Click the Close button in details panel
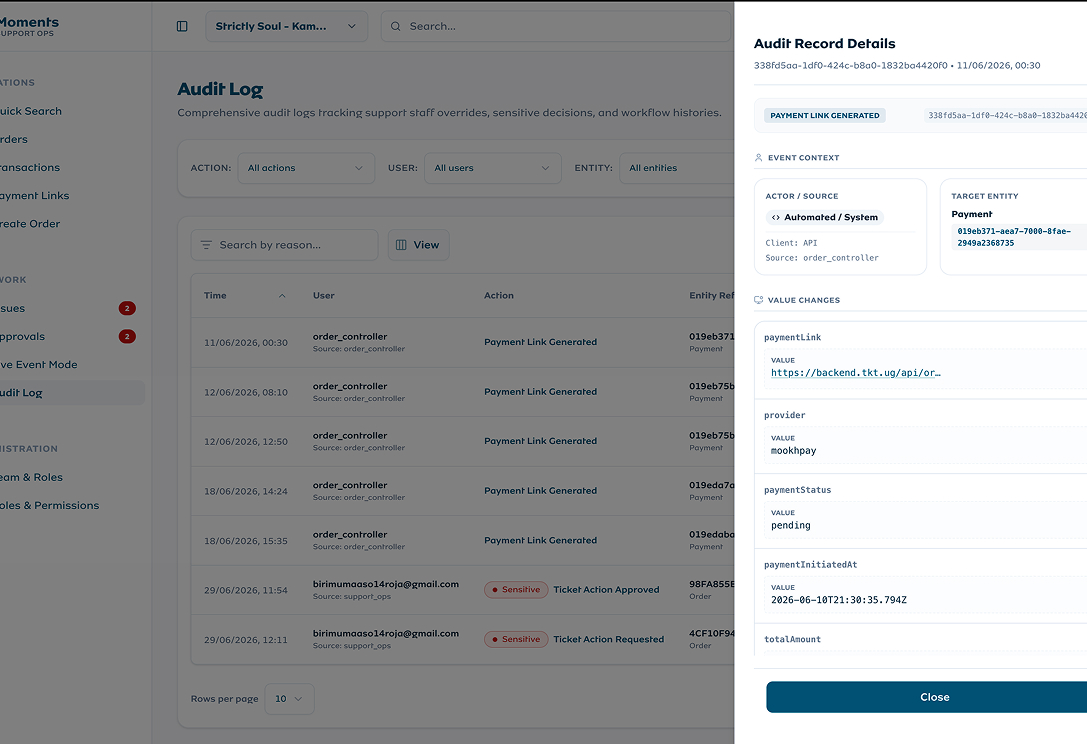This screenshot has height=744, width=1087. tap(926, 698)
